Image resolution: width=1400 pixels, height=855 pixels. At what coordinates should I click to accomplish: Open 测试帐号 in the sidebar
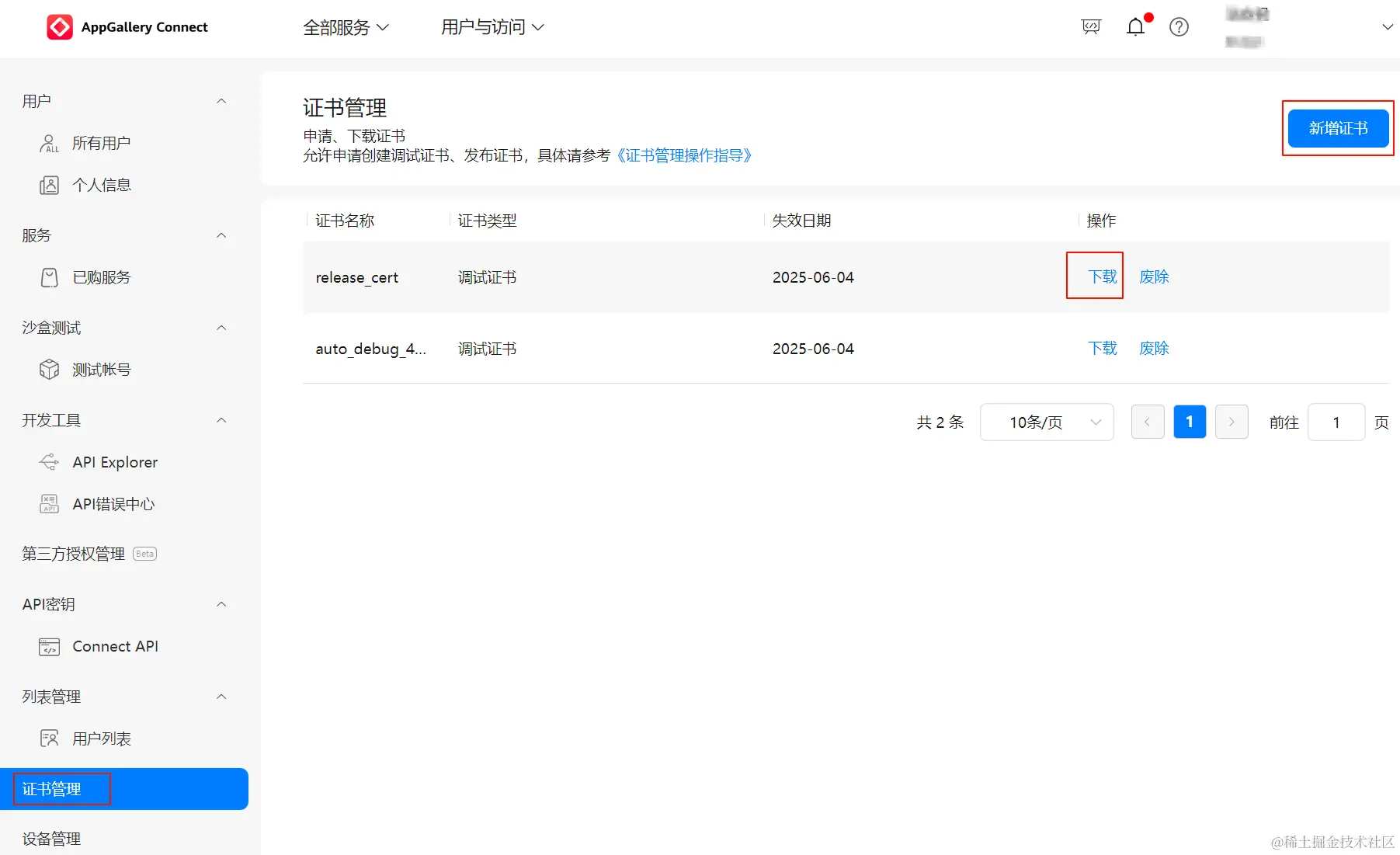[101, 370]
